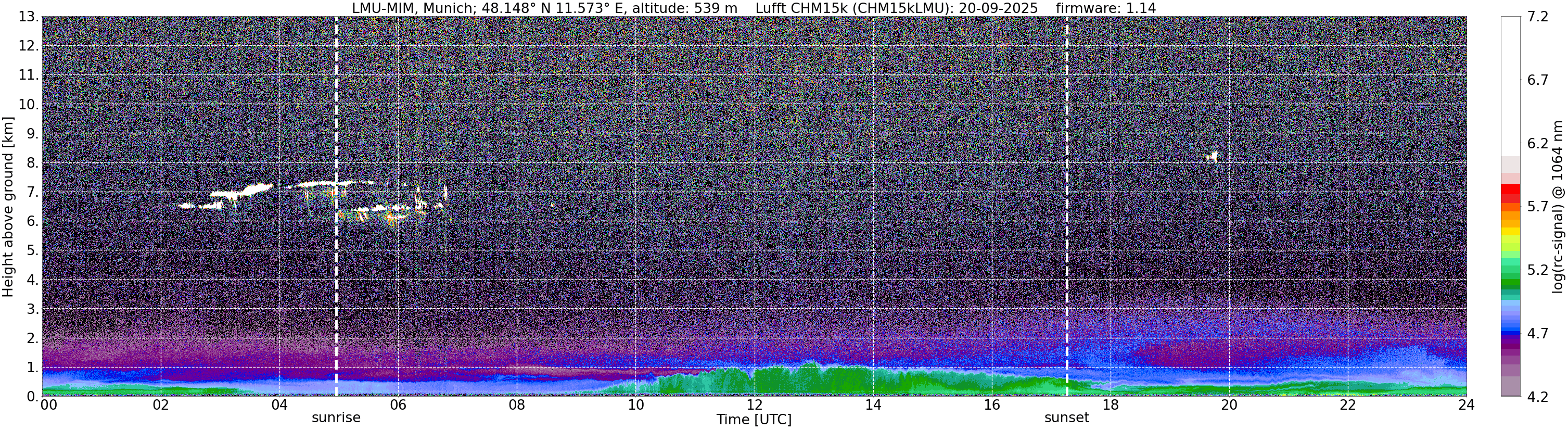Click the small white cloud echo near 8 km
Screen dimensions: 1568x430
[x=1213, y=157]
